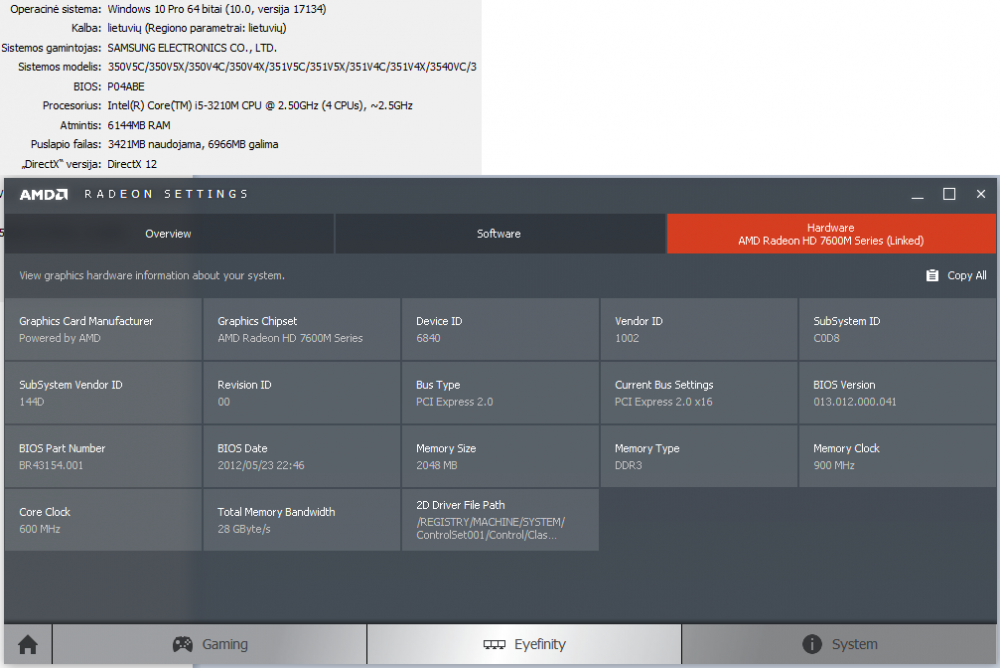Viewport: 1000px width, 668px height.
Task: Click the Copy All clipboard icon
Action: click(932, 275)
